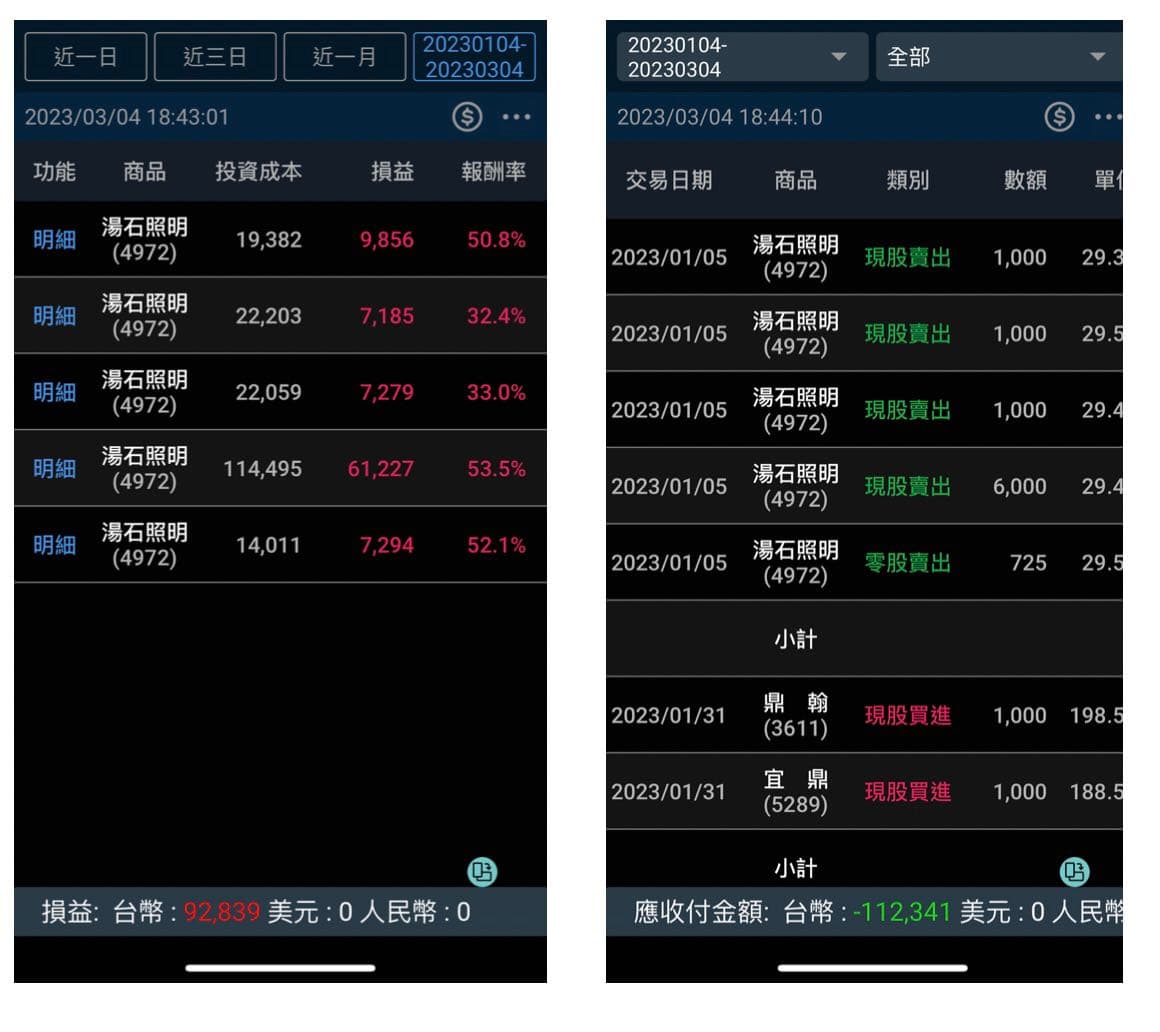Tap the 188.5 price cell

(1096, 792)
